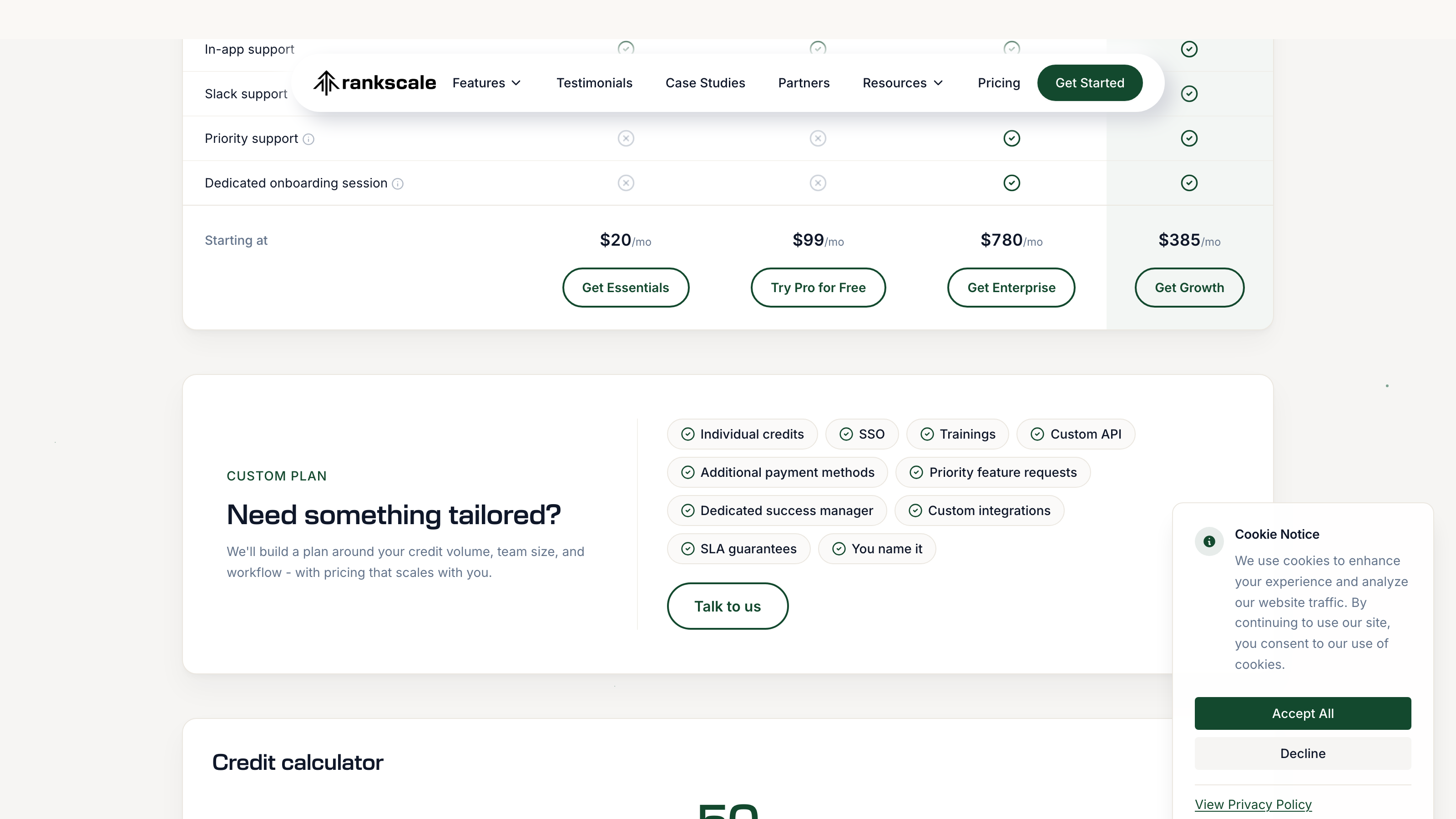Click the "Credit calculator" heading

(x=297, y=763)
